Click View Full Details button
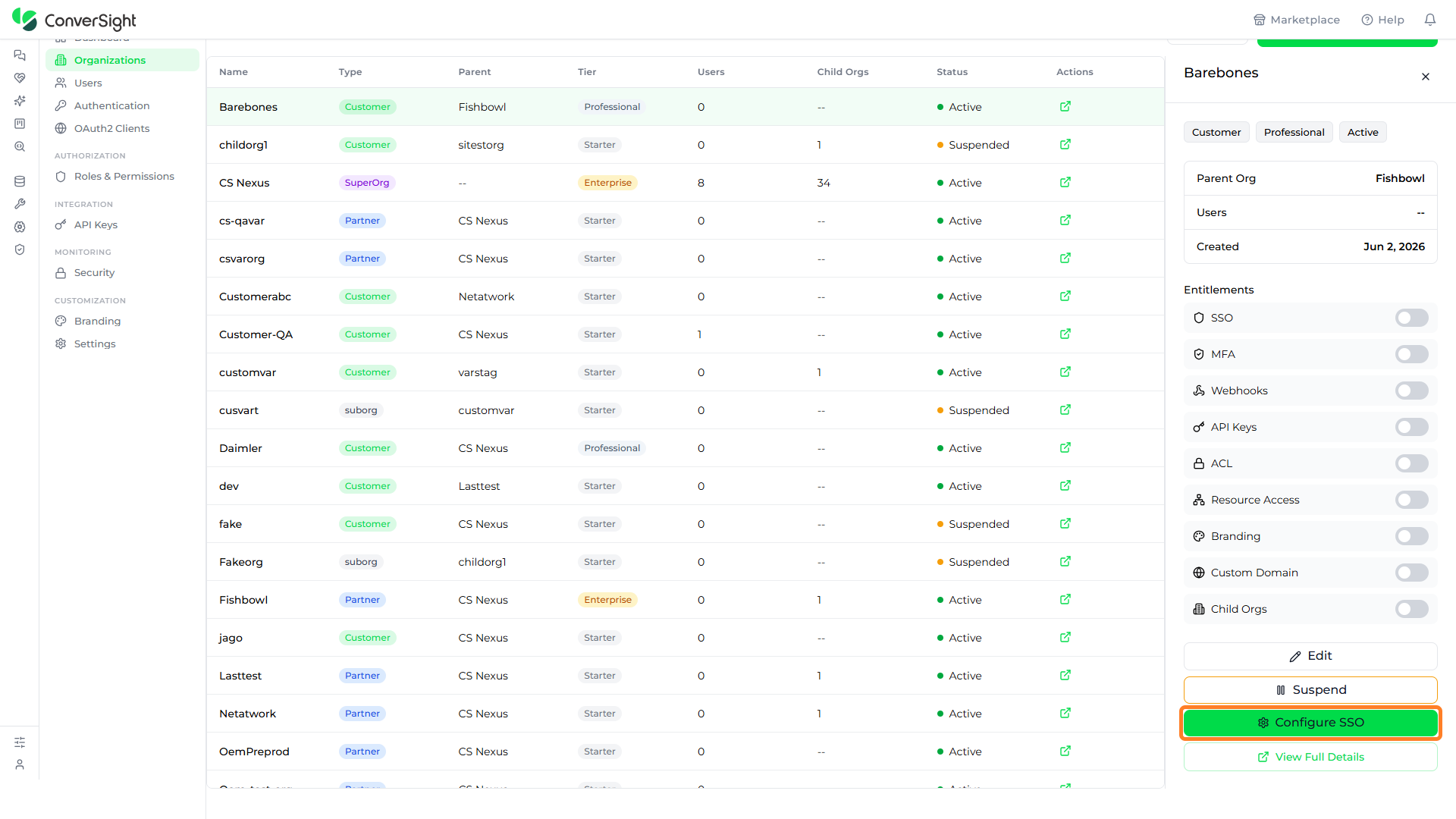The width and height of the screenshot is (1456, 819). (x=1310, y=757)
